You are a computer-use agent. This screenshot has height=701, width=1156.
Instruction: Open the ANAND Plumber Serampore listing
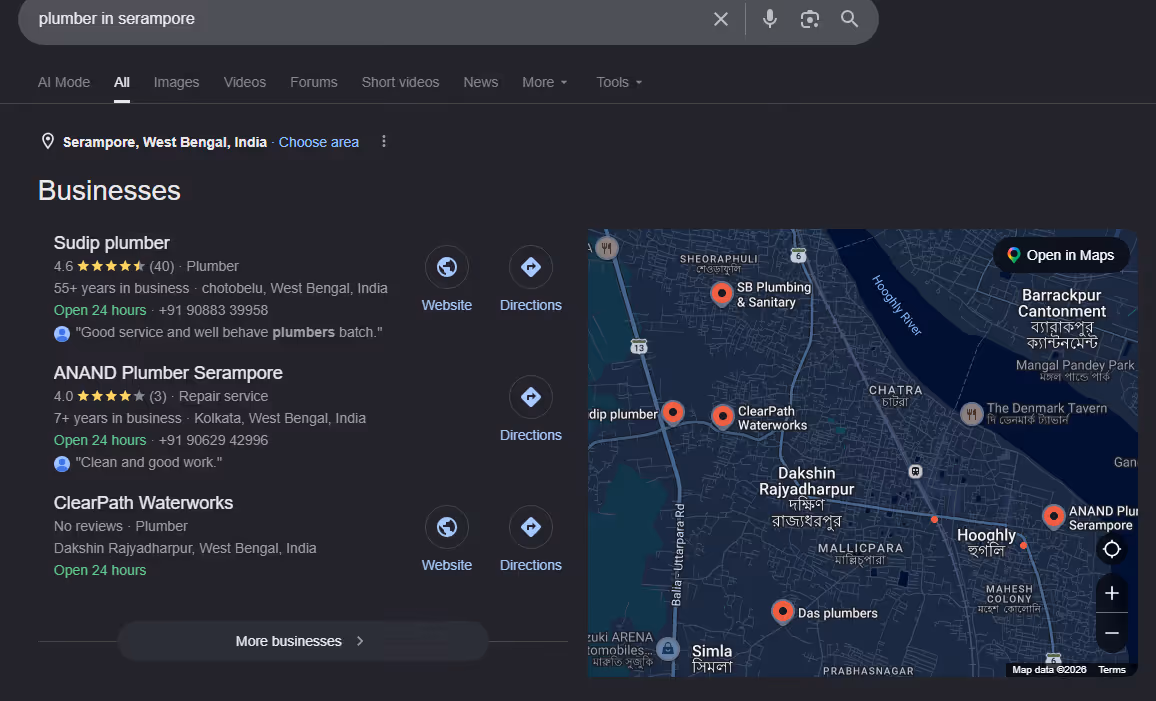pos(168,373)
